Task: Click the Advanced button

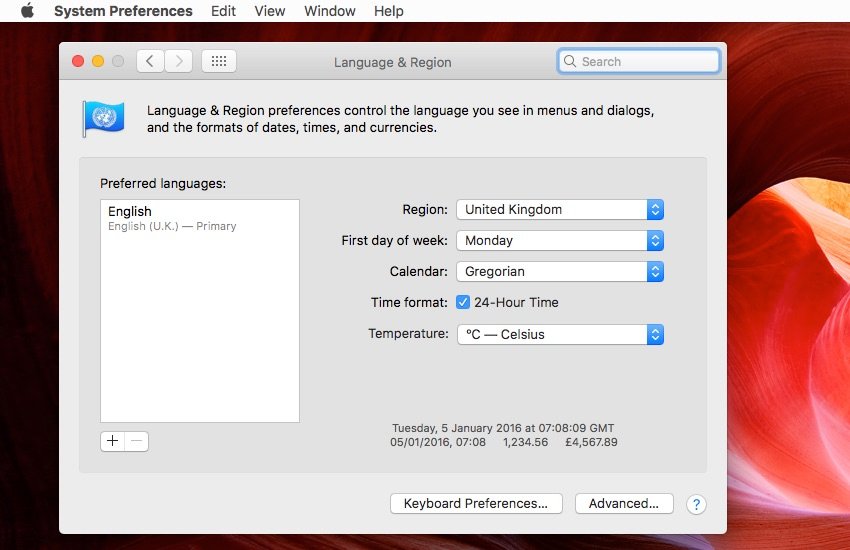Action: coord(624,503)
